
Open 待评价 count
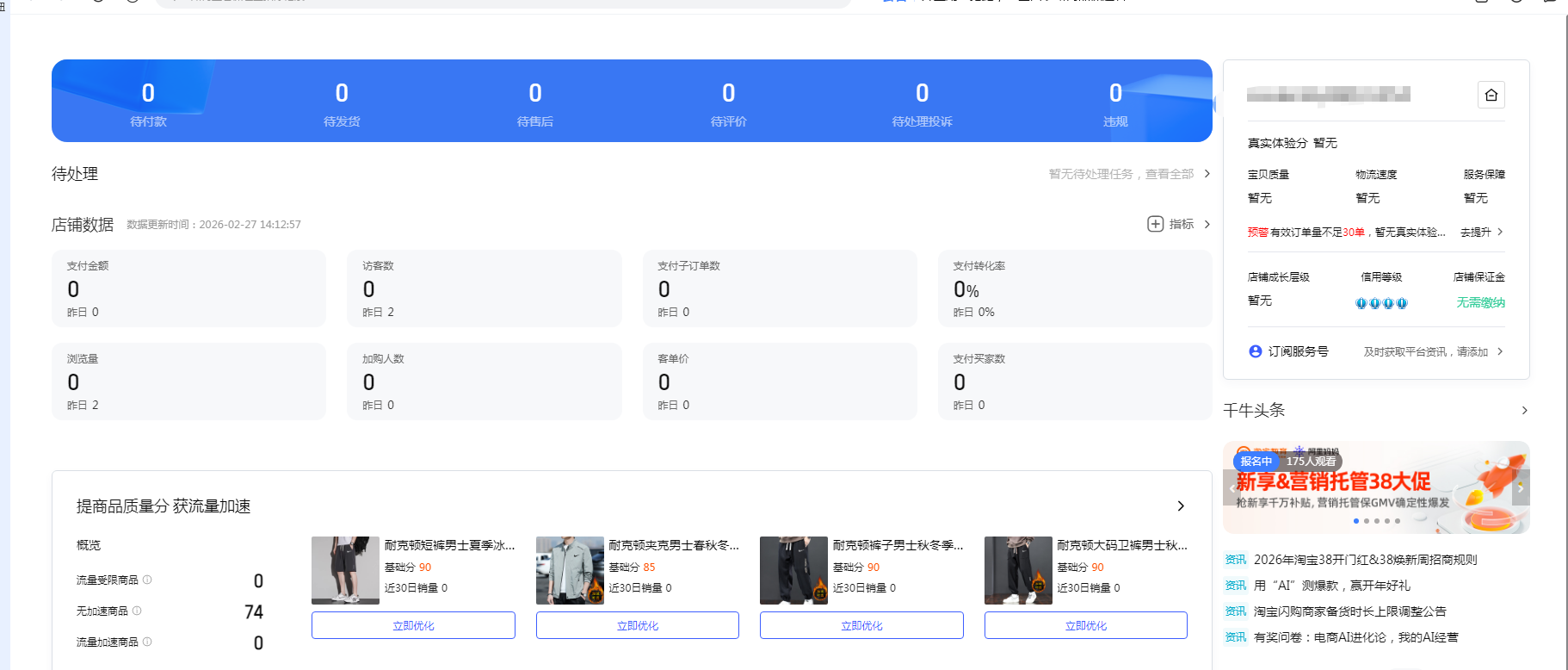click(x=729, y=103)
